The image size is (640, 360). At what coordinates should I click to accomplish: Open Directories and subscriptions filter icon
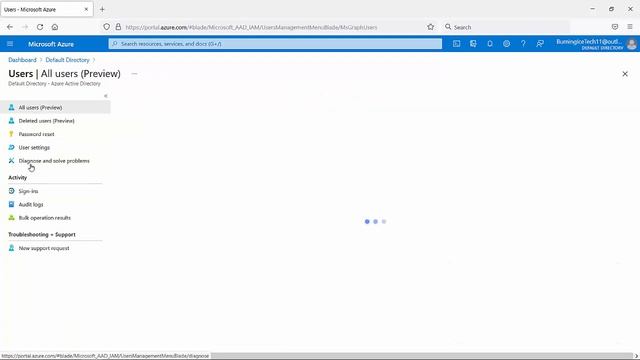click(473, 44)
